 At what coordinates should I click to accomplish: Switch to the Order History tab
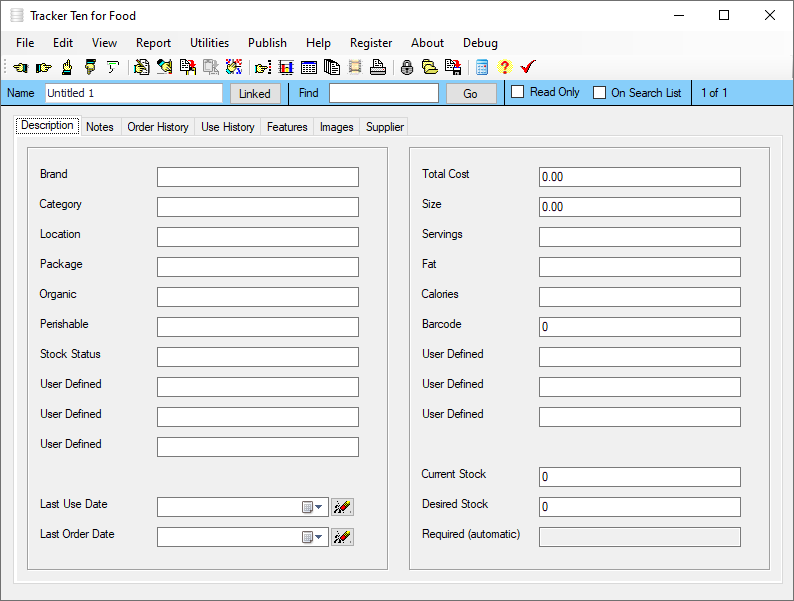[158, 127]
